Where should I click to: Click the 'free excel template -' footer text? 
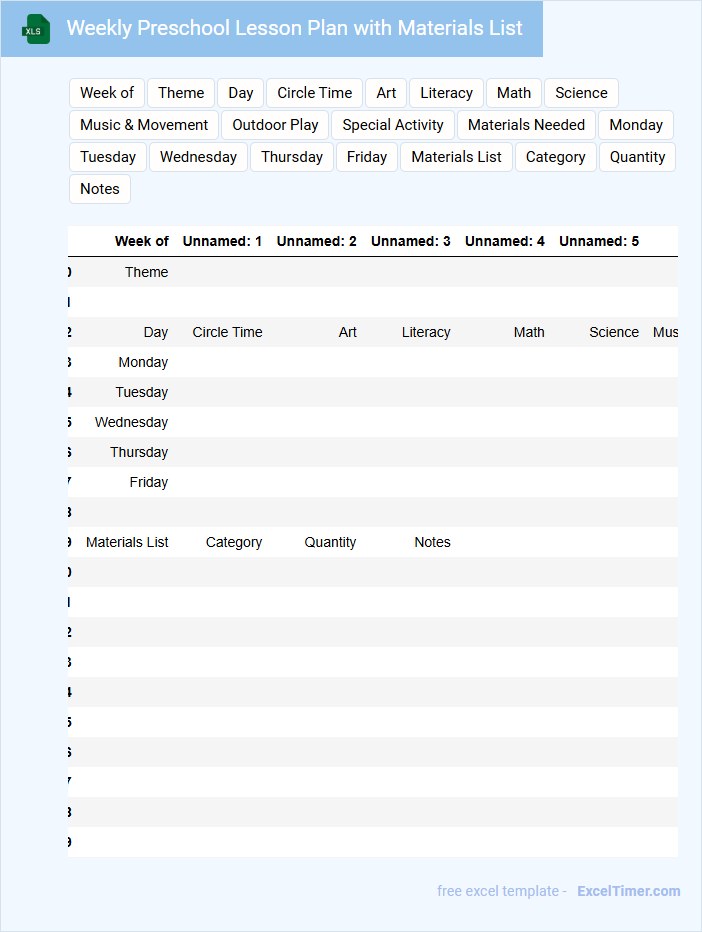point(502,891)
